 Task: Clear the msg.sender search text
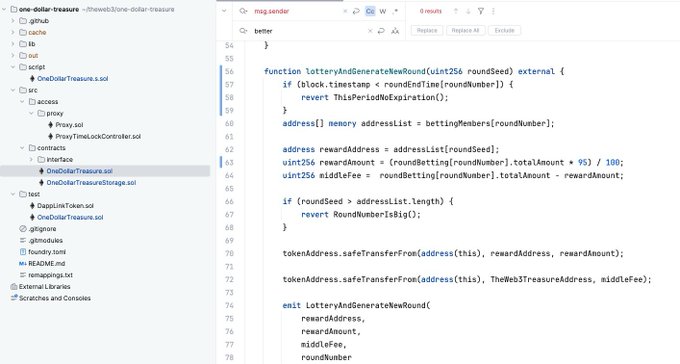point(345,11)
